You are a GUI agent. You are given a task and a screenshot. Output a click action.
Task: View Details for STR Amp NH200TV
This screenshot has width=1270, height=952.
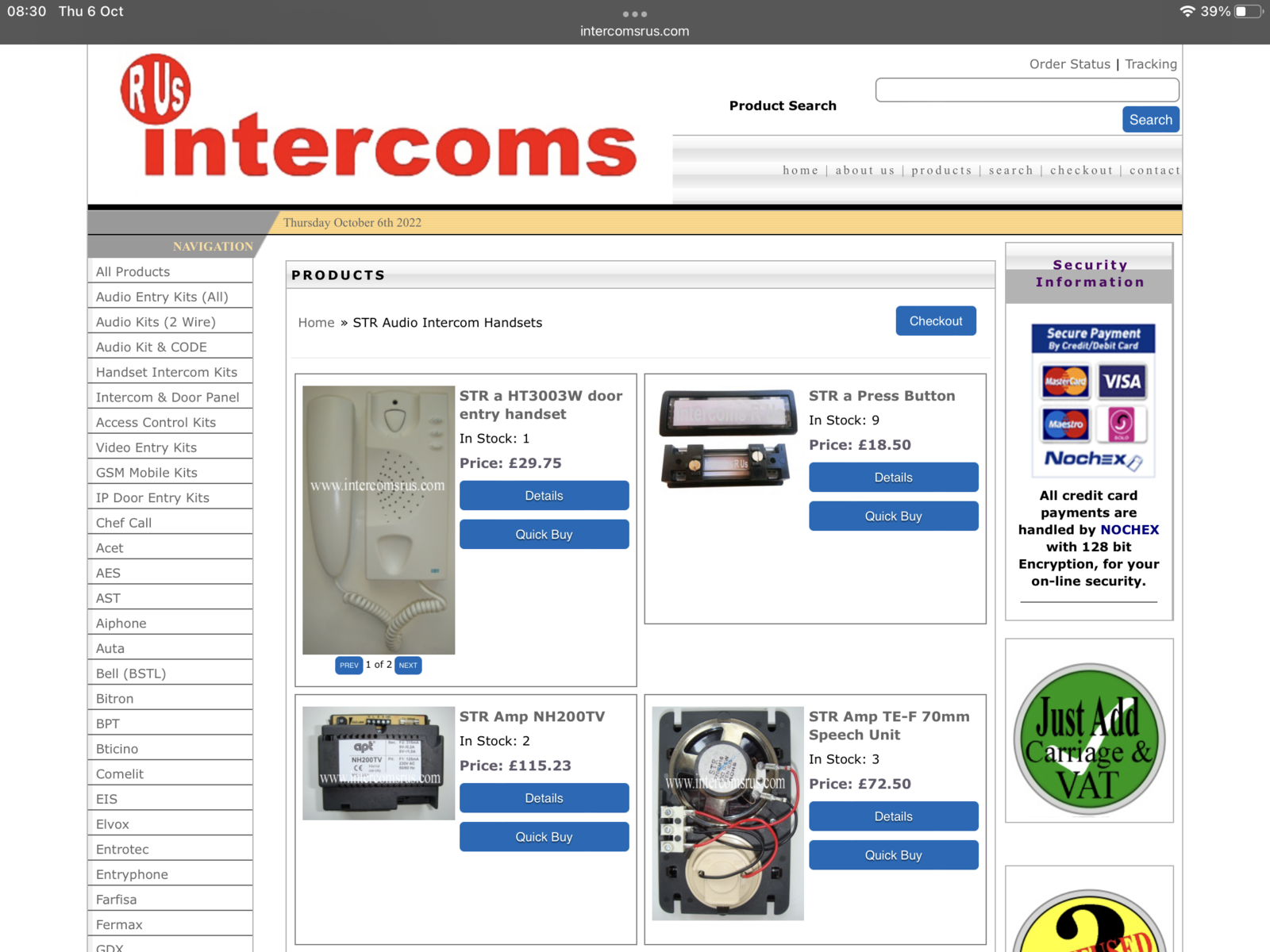(x=544, y=798)
